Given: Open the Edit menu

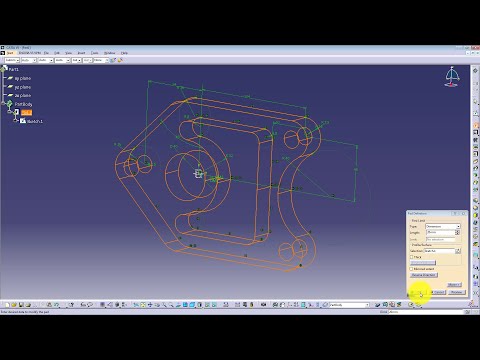Looking at the screenshot, I should click(57, 53).
